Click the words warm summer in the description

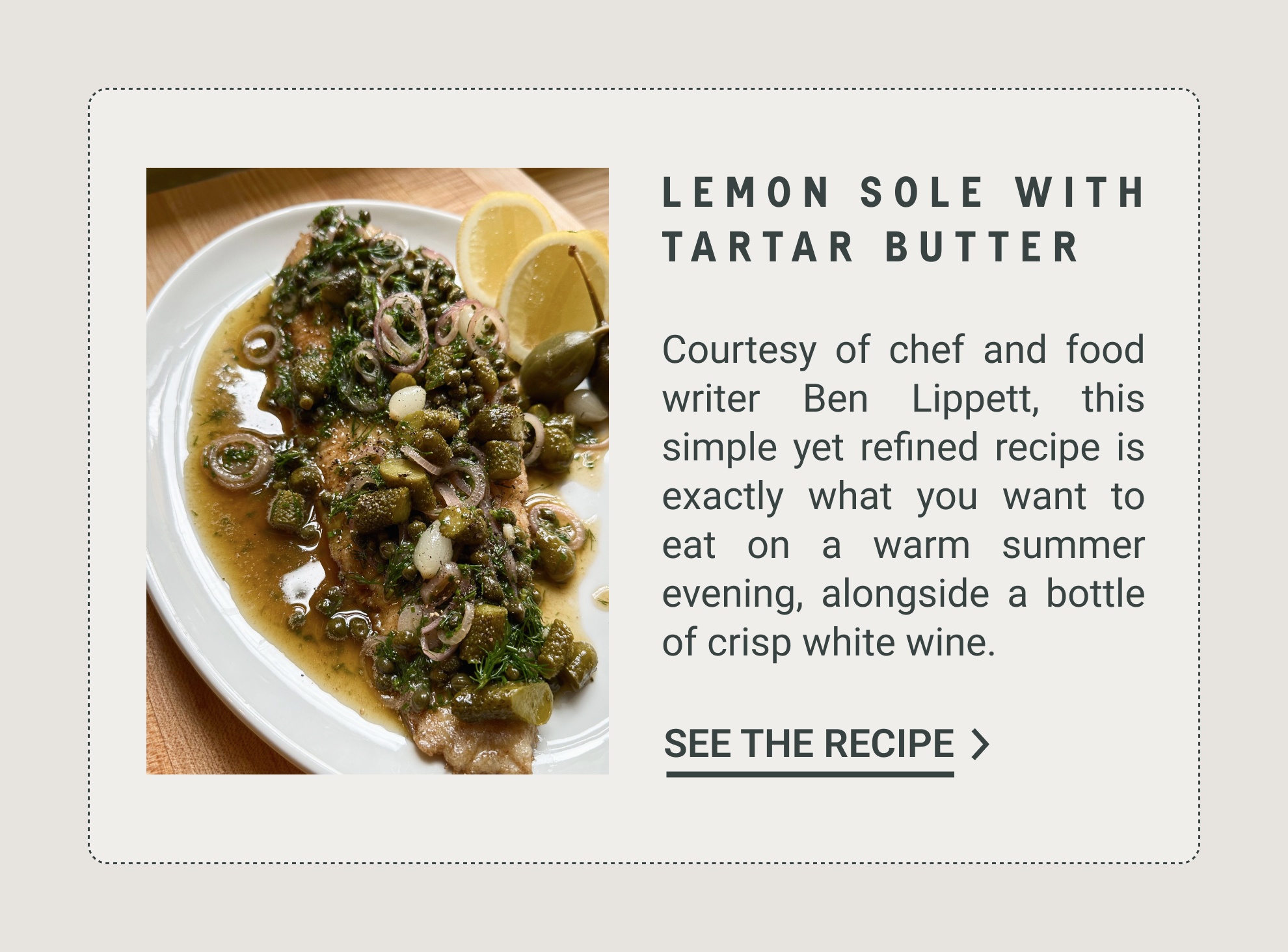click(1008, 545)
